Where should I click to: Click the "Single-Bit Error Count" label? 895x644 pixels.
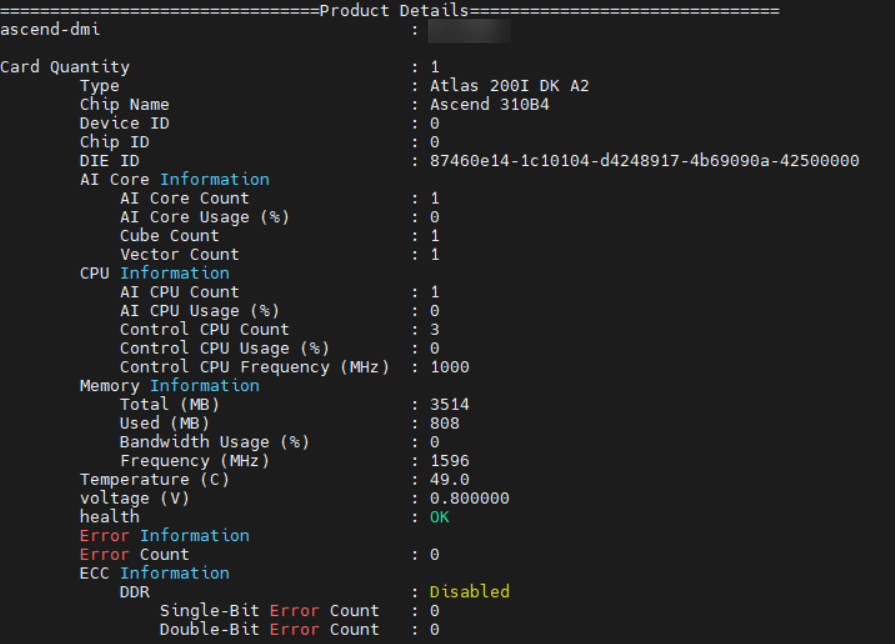[269, 611]
